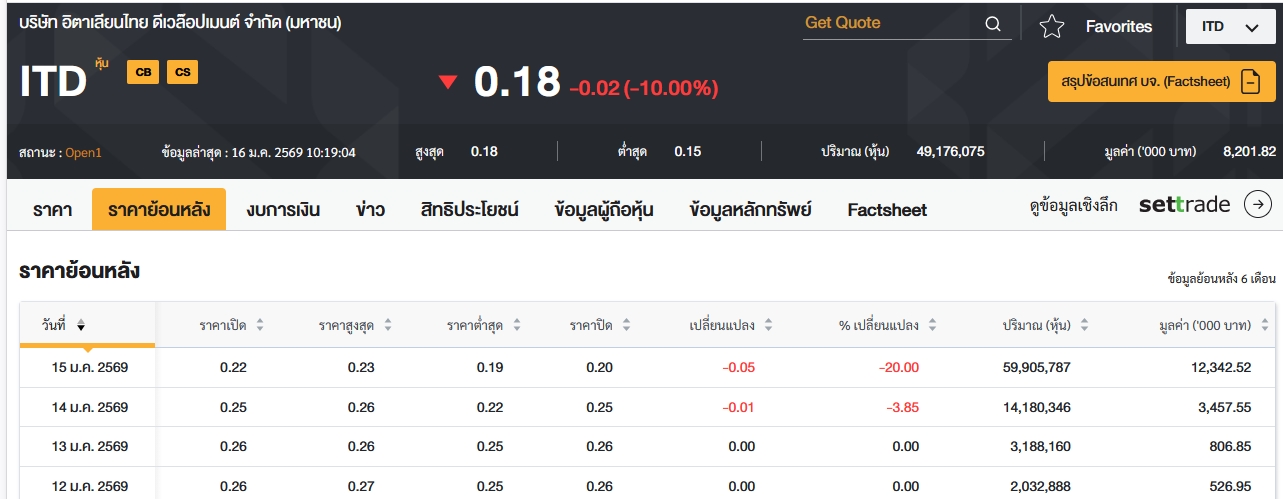
Task: Click volume value 14,180,346
Action: (x=1037, y=407)
